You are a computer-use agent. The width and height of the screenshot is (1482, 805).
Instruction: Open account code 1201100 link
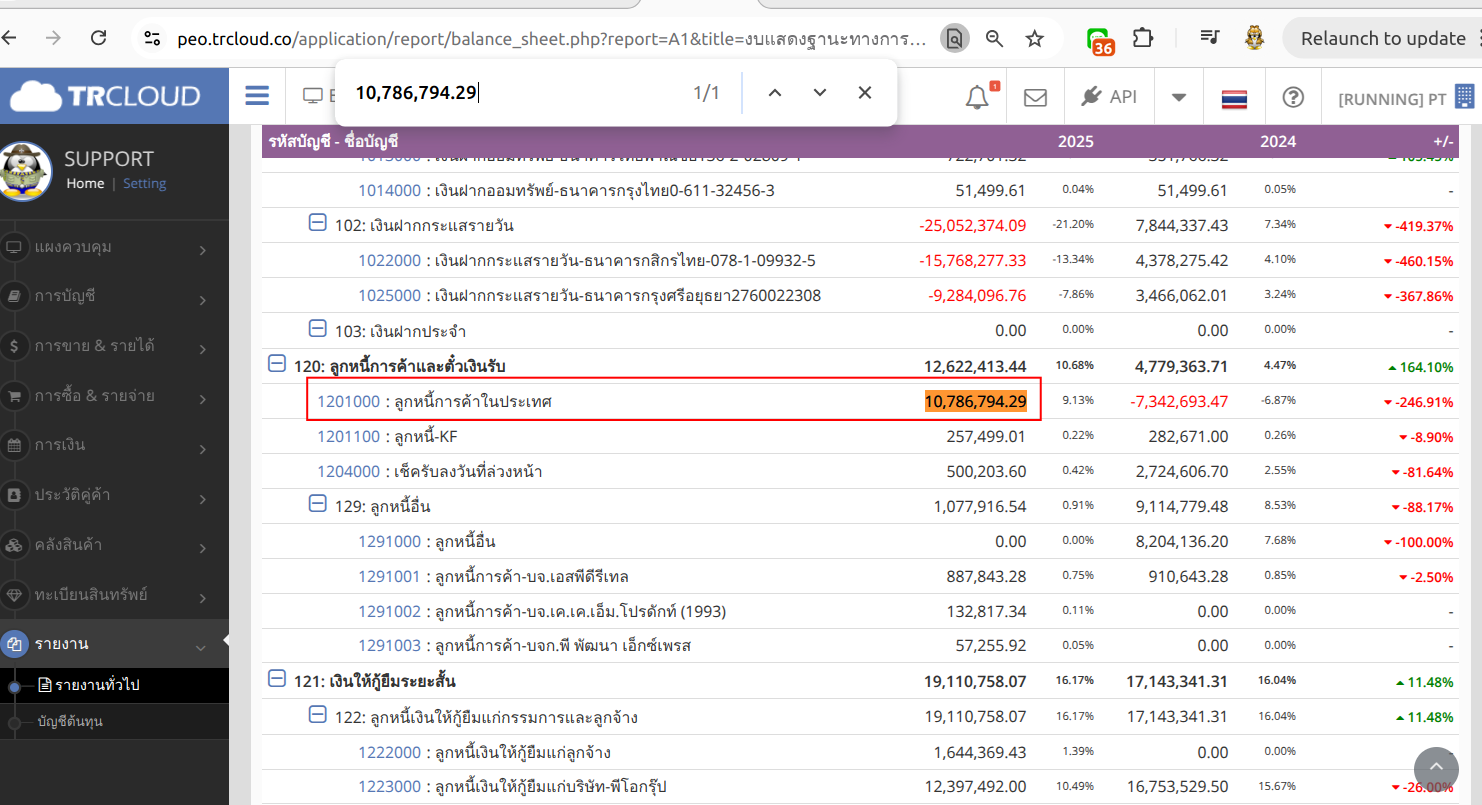349,437
